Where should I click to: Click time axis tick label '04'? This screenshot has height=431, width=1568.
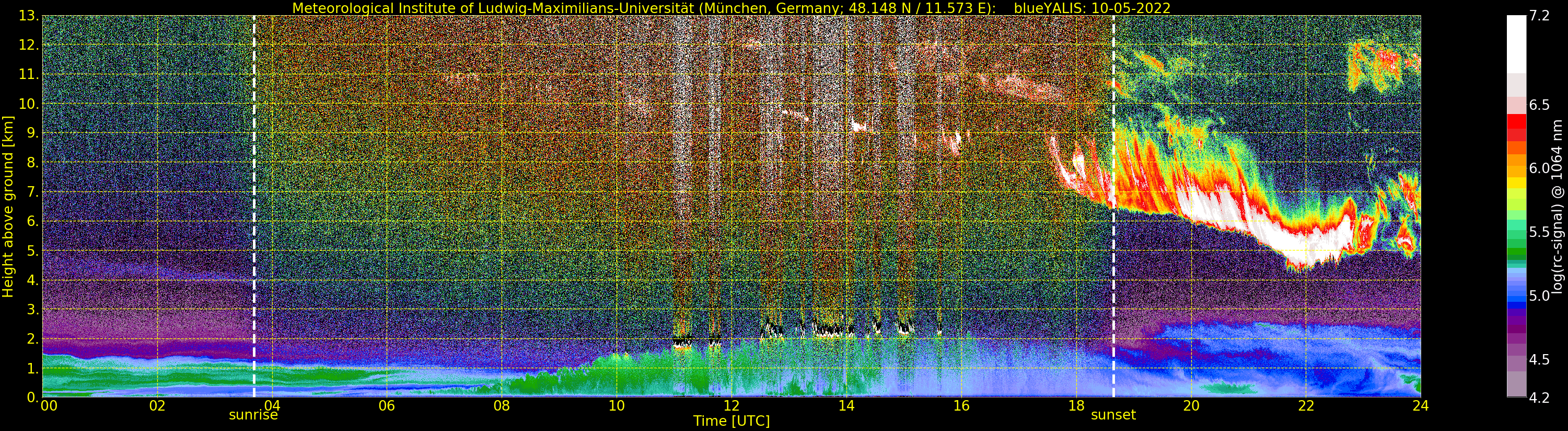[x=272, y=405]
